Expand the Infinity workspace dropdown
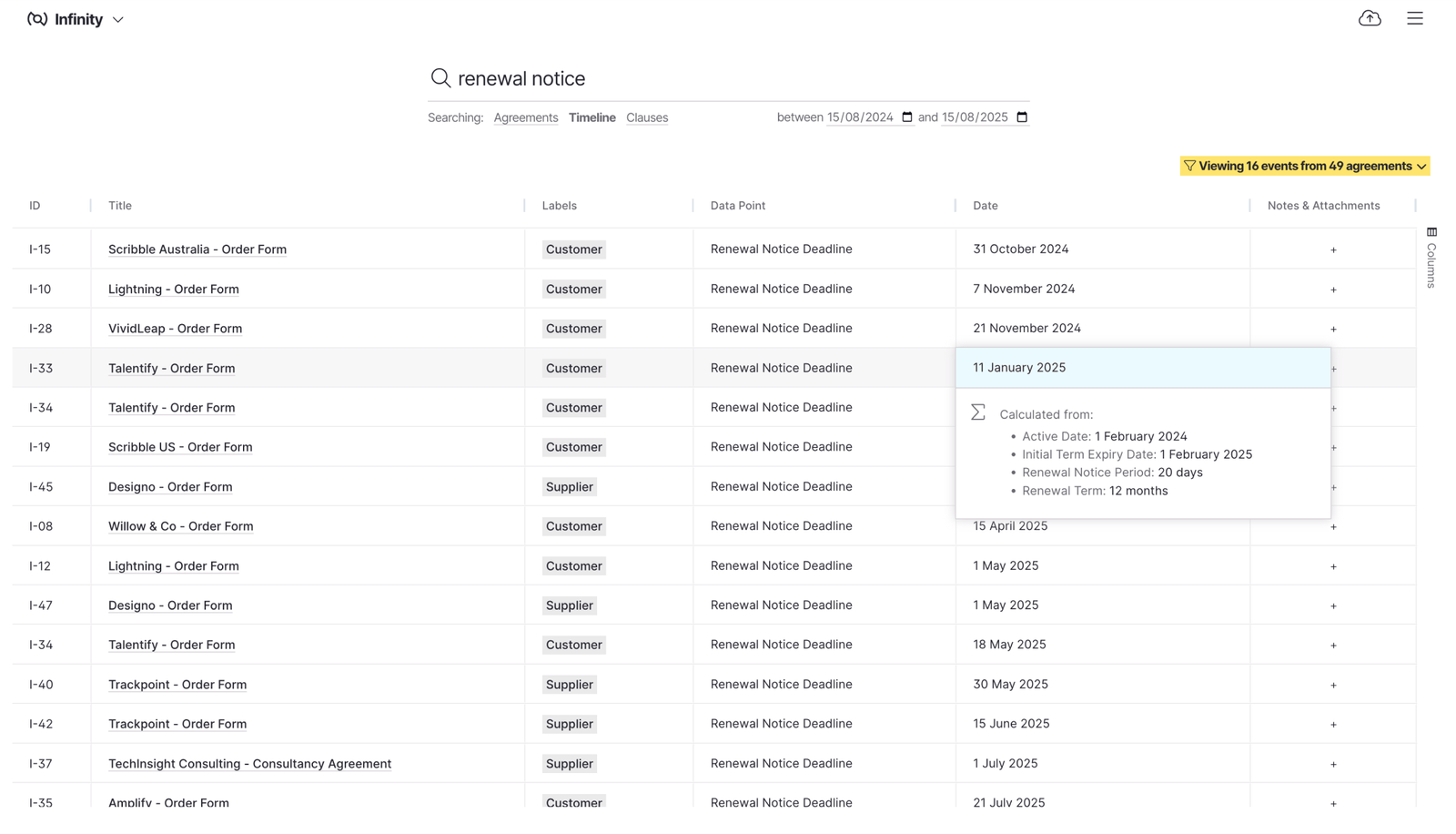 point(117,19)
